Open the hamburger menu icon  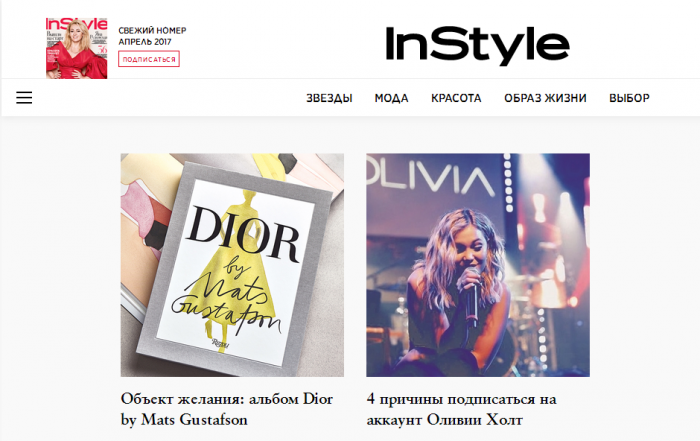(24, 97)
